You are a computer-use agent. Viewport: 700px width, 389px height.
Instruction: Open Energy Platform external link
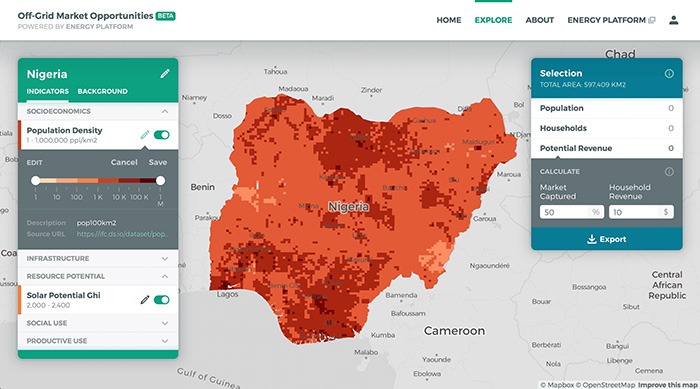[611, 20]
